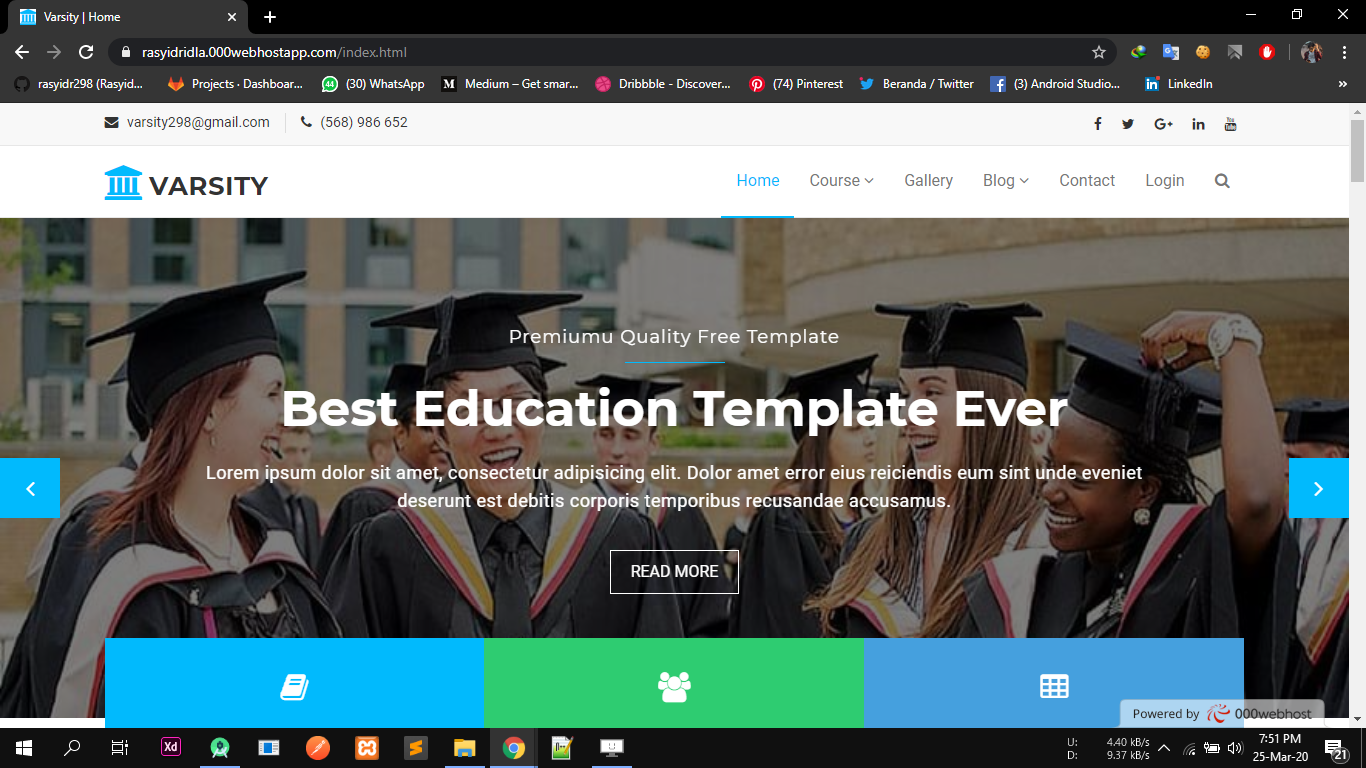Select the Google Plus social icon
Image resolution: width=1366 pixels, height=768 pixels.
[x=1163, y=123]
